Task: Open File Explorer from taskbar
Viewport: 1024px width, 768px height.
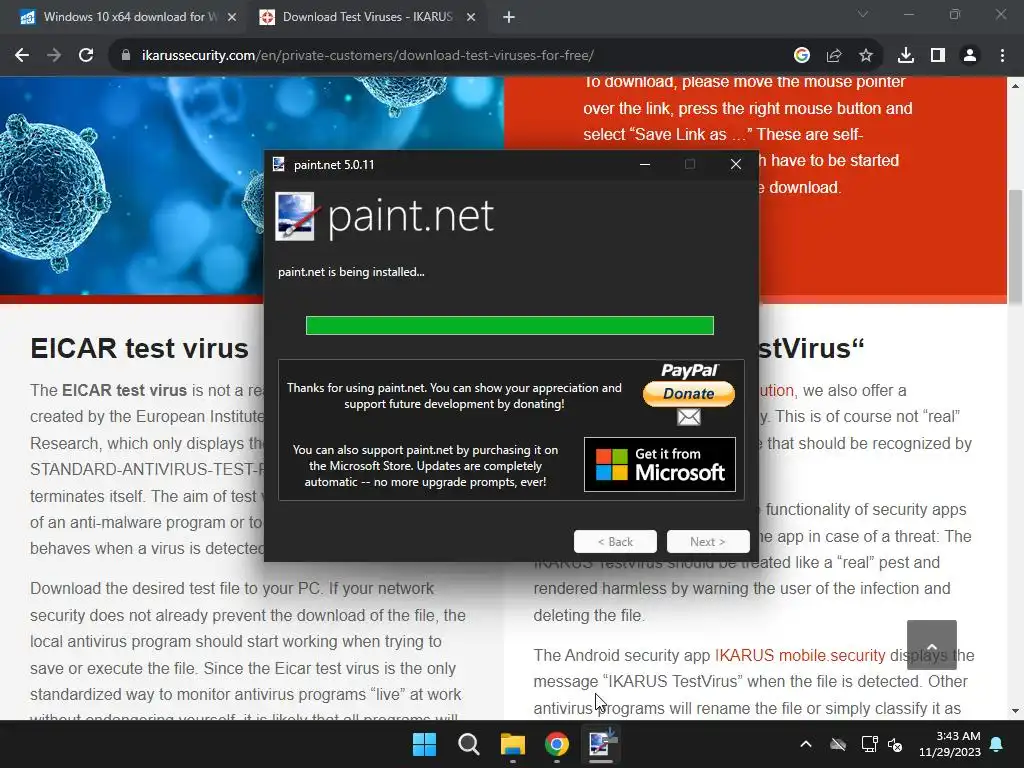Action: [513, 744]
